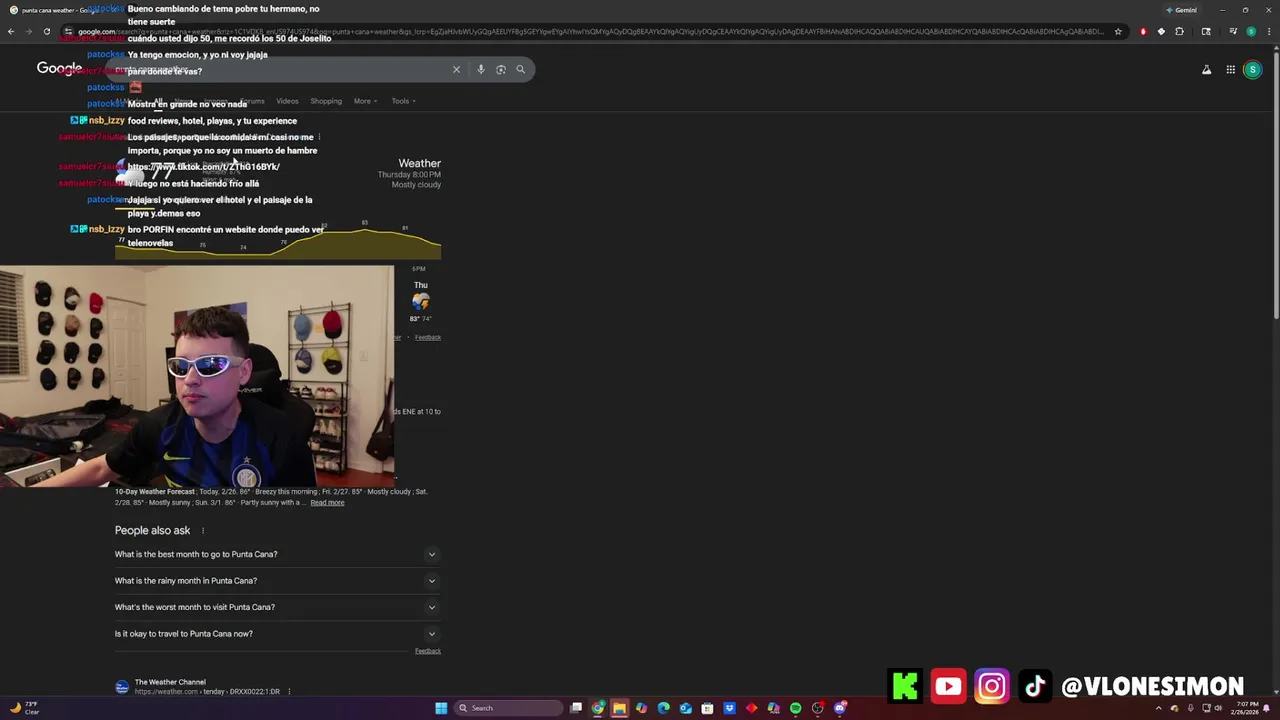The image size is (1280, 720).
Task: Open Microsoft Edge from the taskbar
Action: click(x=663, y=708)
